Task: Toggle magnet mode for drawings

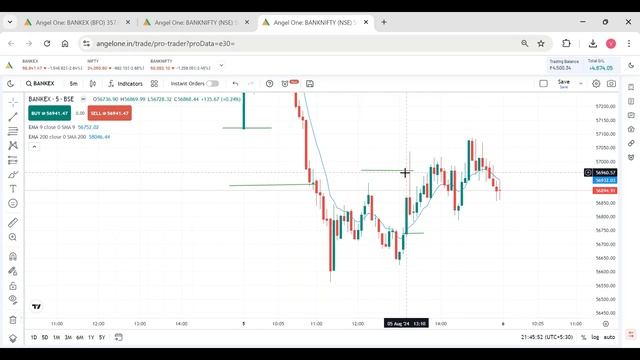Action: coord(13,256)
